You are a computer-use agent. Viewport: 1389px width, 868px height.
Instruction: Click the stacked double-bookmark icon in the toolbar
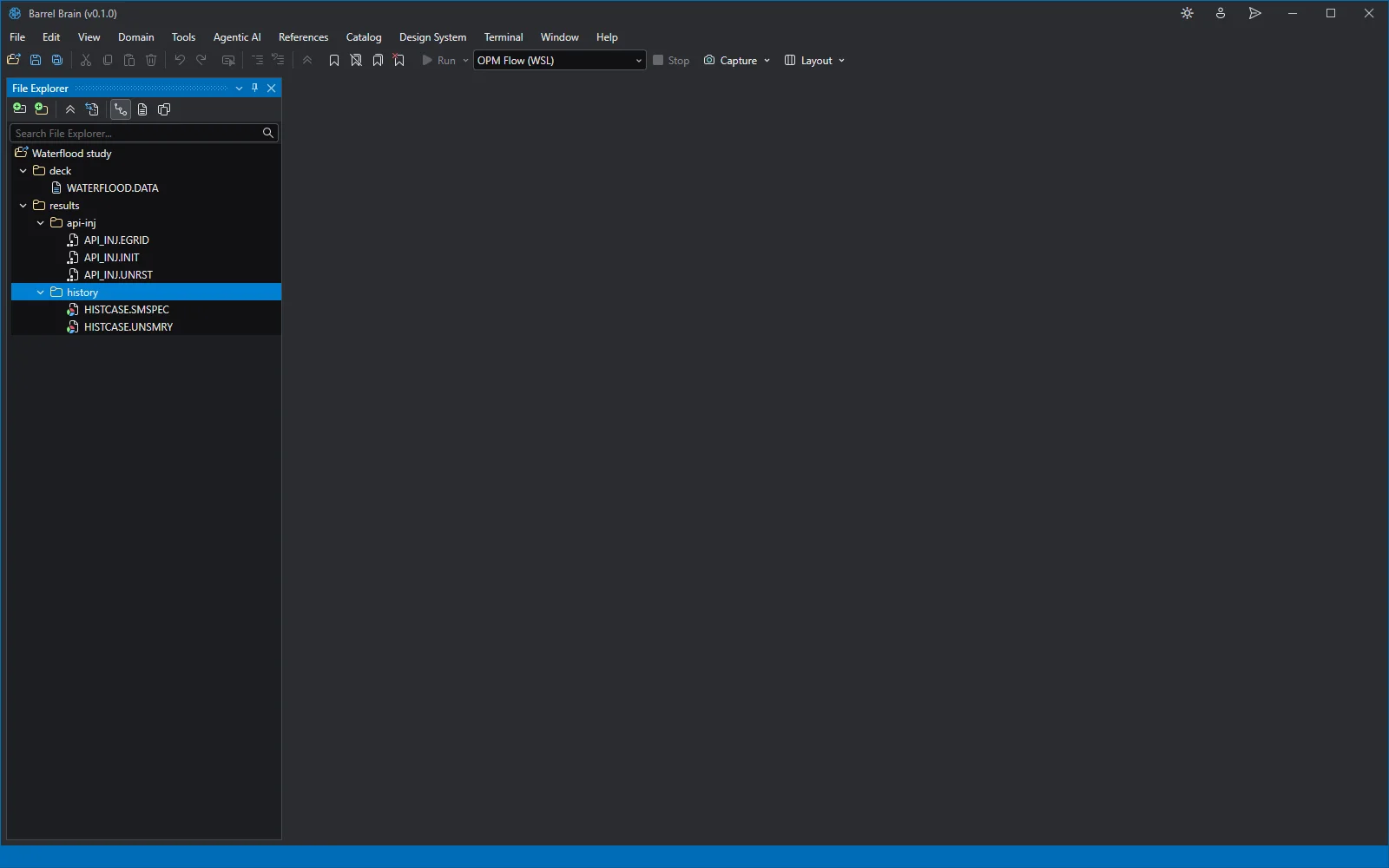click(378, 60)
